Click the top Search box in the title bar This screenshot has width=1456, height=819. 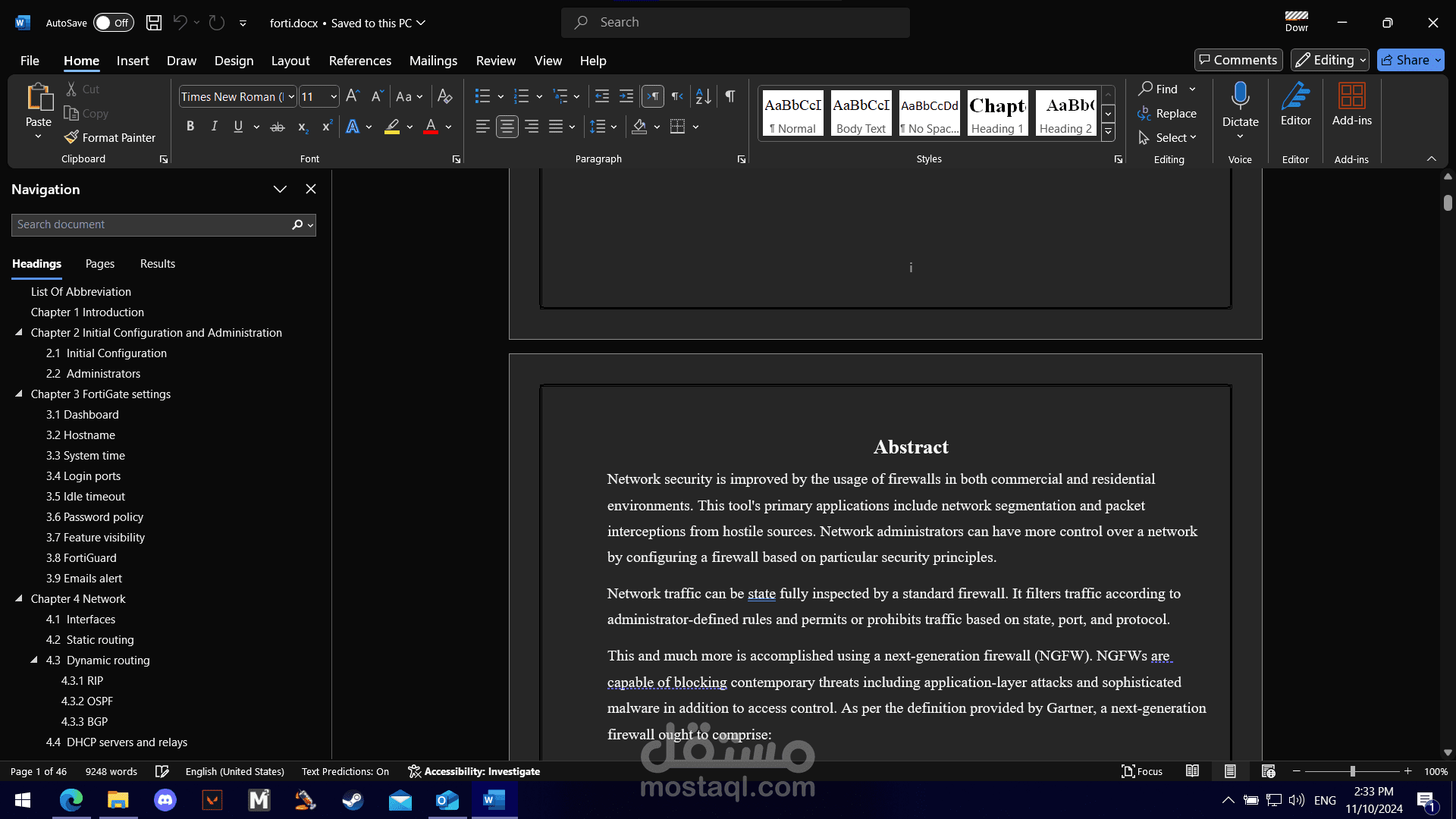coord(735,23)
